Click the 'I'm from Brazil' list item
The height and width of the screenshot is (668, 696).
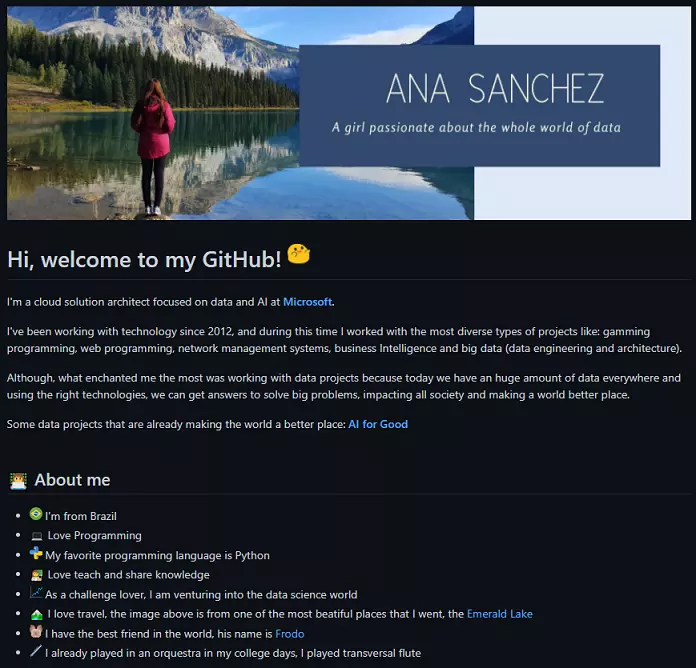coord(80,516)
